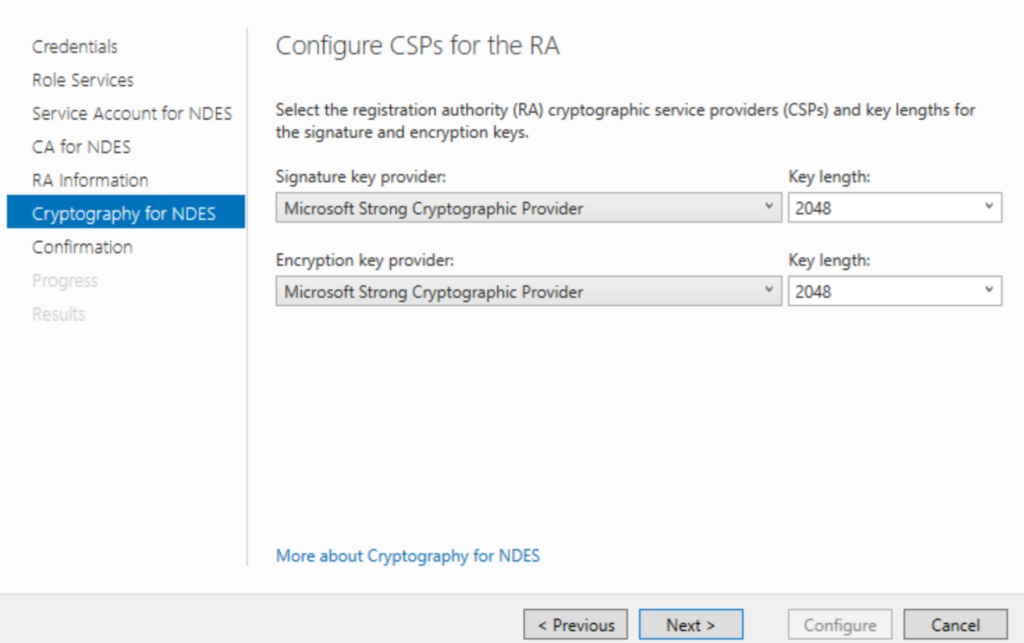Click the Key length label above signature length
The width and height of the screenshot is (1024, 643).
[829, 176]
